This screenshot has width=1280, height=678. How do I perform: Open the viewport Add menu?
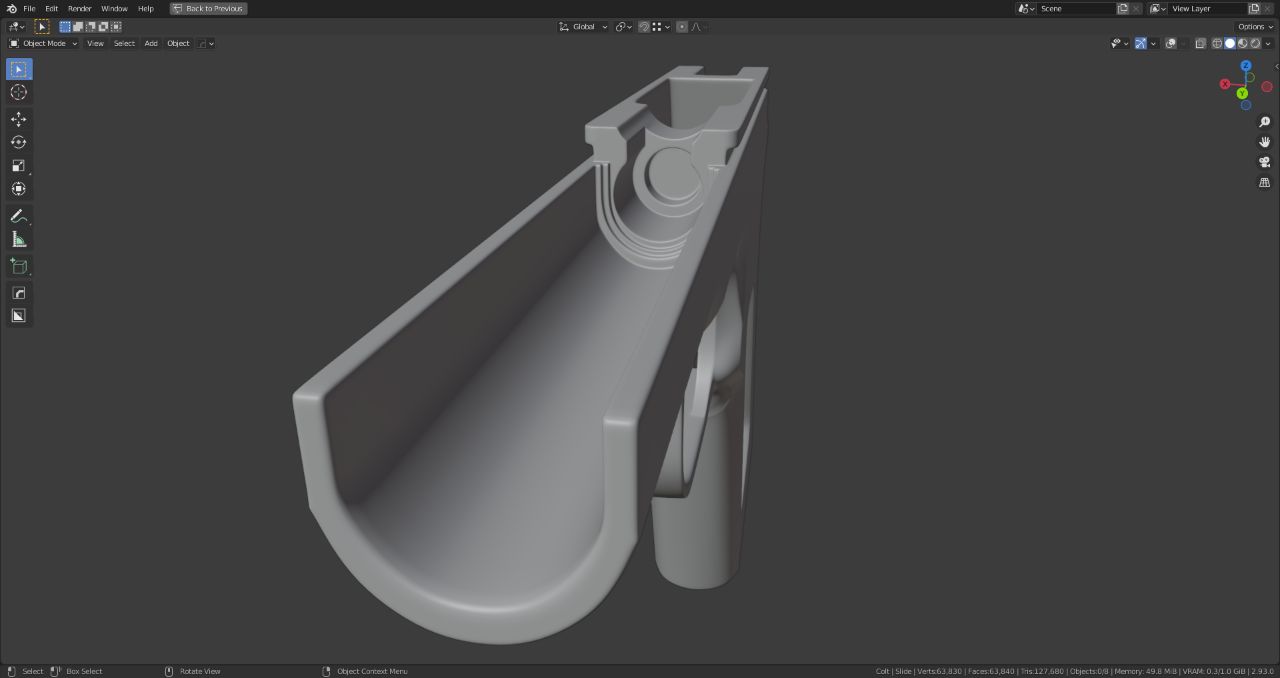[x=151, y=43]
